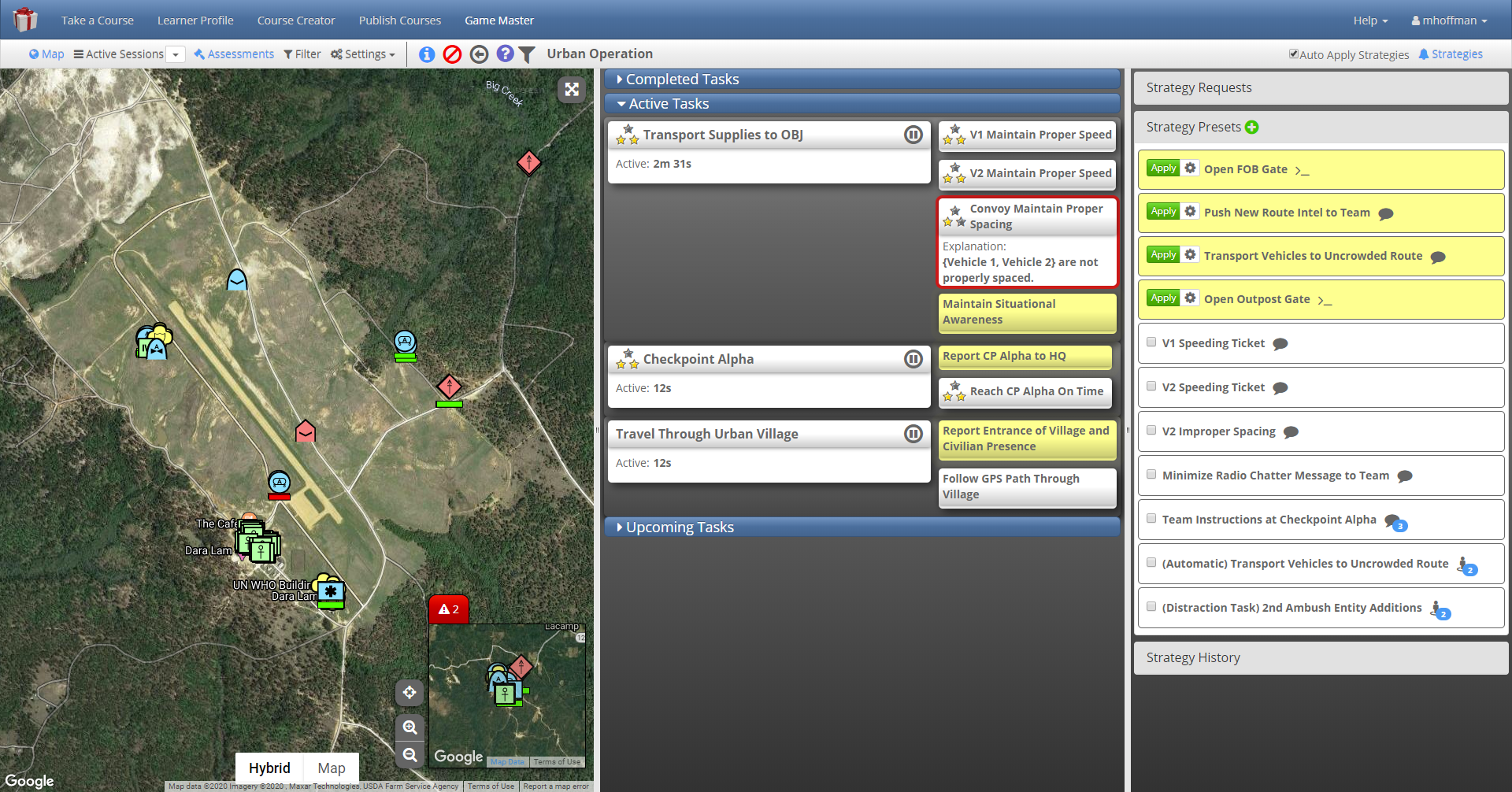Open gear settings for Push New Route Intel
This screenshot has height=792, width=1512.
pyautogui.click(x=1190, y=212)
